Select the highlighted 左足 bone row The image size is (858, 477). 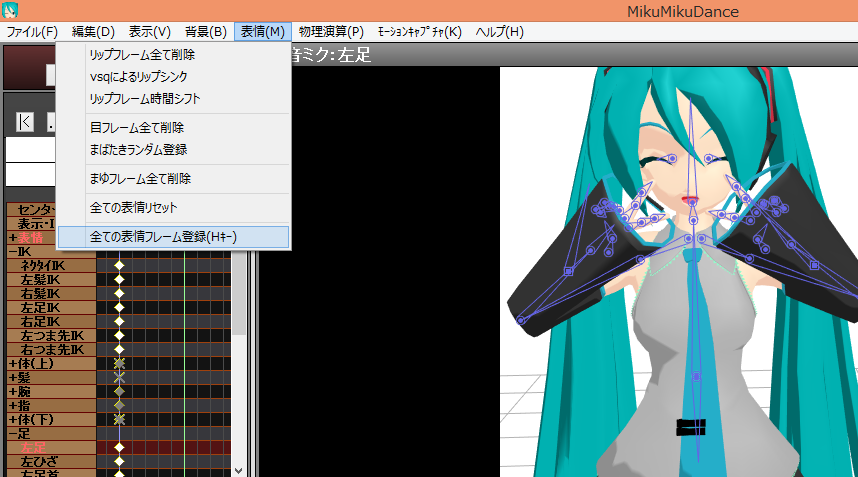[x=51, y=447]
